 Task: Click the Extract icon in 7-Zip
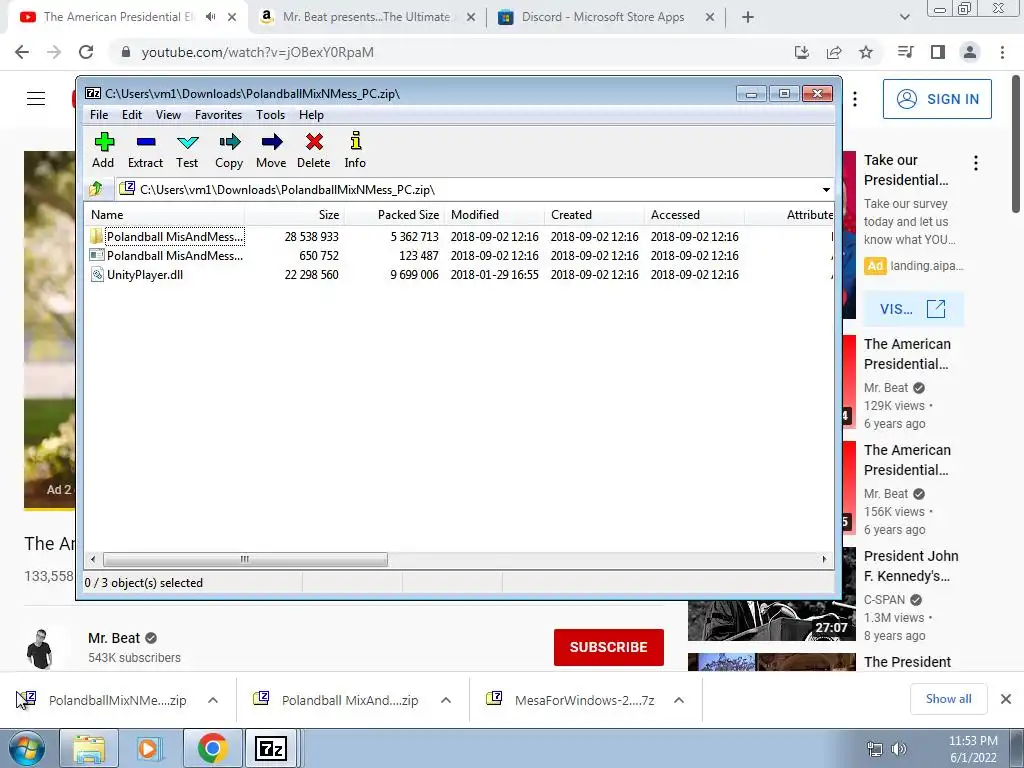(x=145, y=150)
